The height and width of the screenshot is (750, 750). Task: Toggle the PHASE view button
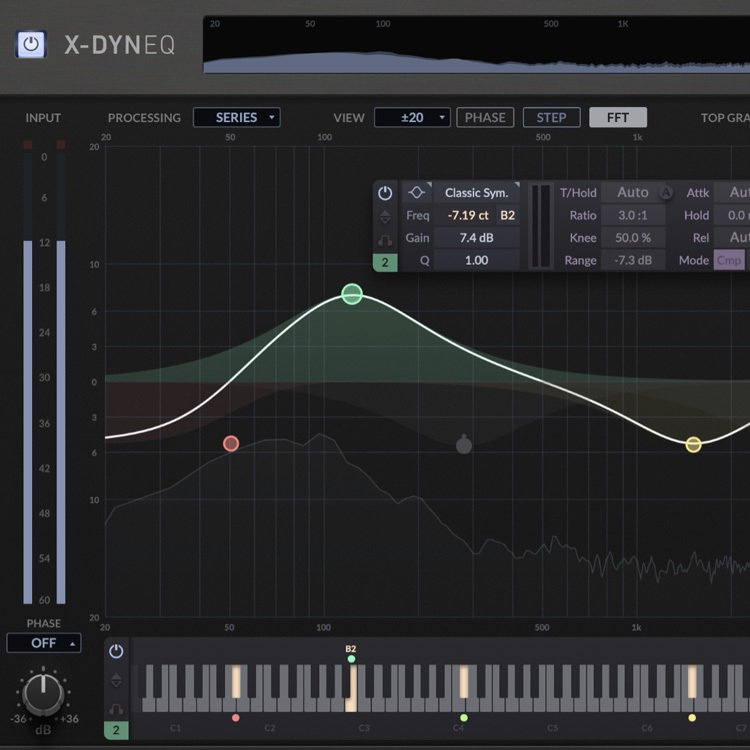(x=485, y=117)
